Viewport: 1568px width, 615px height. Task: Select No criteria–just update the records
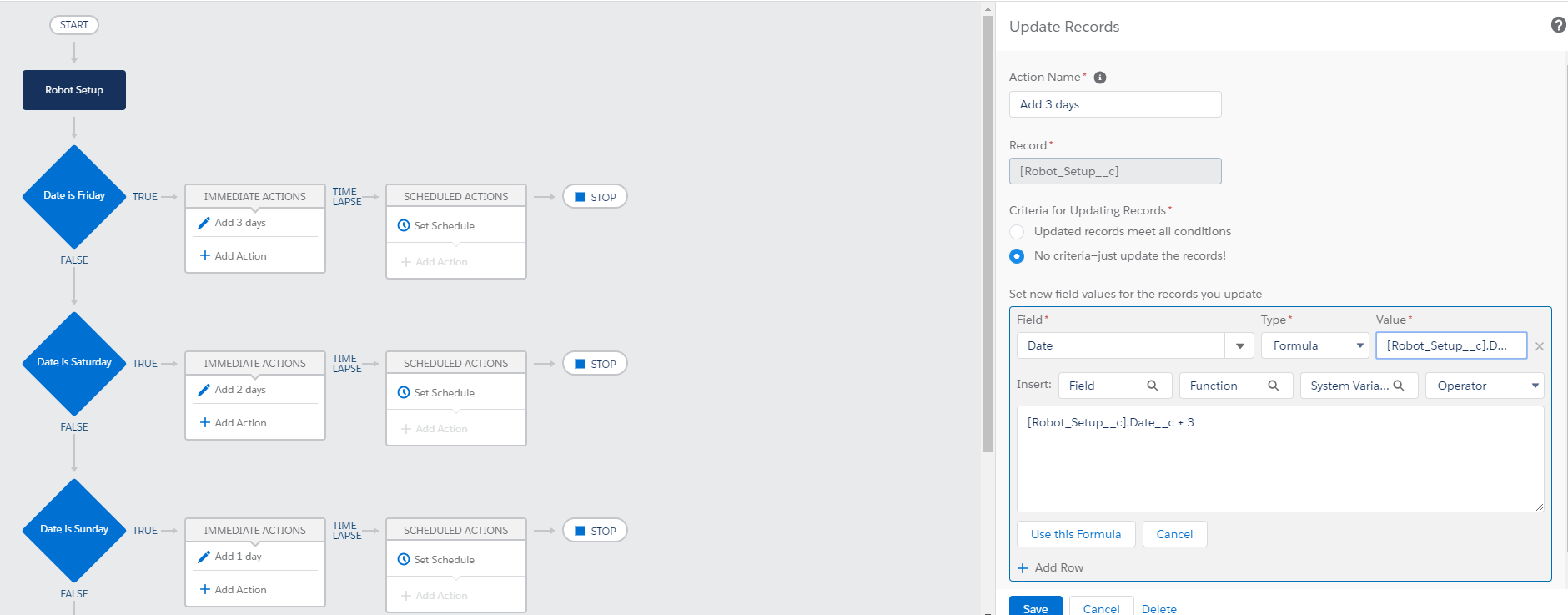pyautogui.click(x=1017, y=256)
